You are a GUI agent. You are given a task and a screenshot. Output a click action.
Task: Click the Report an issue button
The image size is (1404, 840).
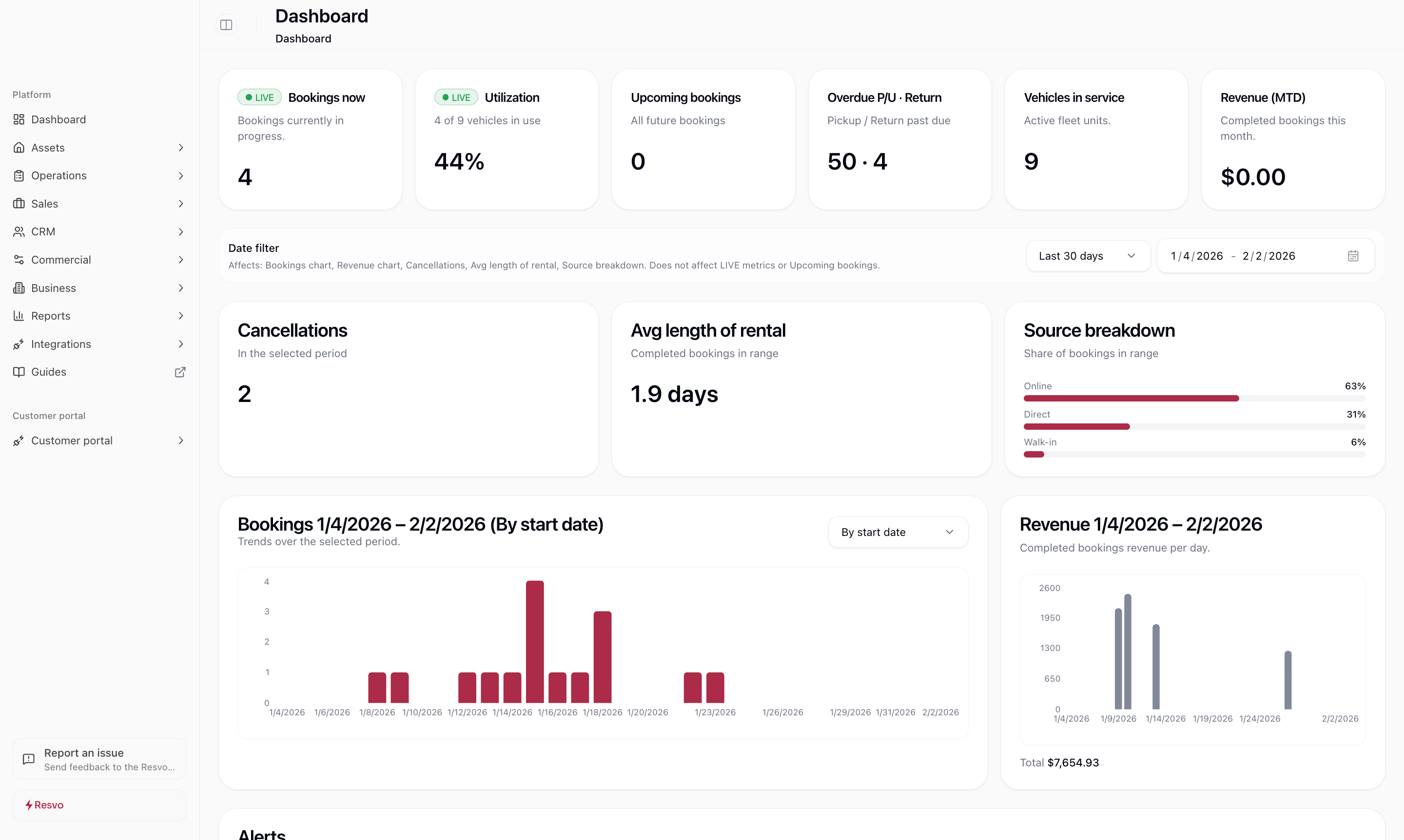click(x=99, y=759)
